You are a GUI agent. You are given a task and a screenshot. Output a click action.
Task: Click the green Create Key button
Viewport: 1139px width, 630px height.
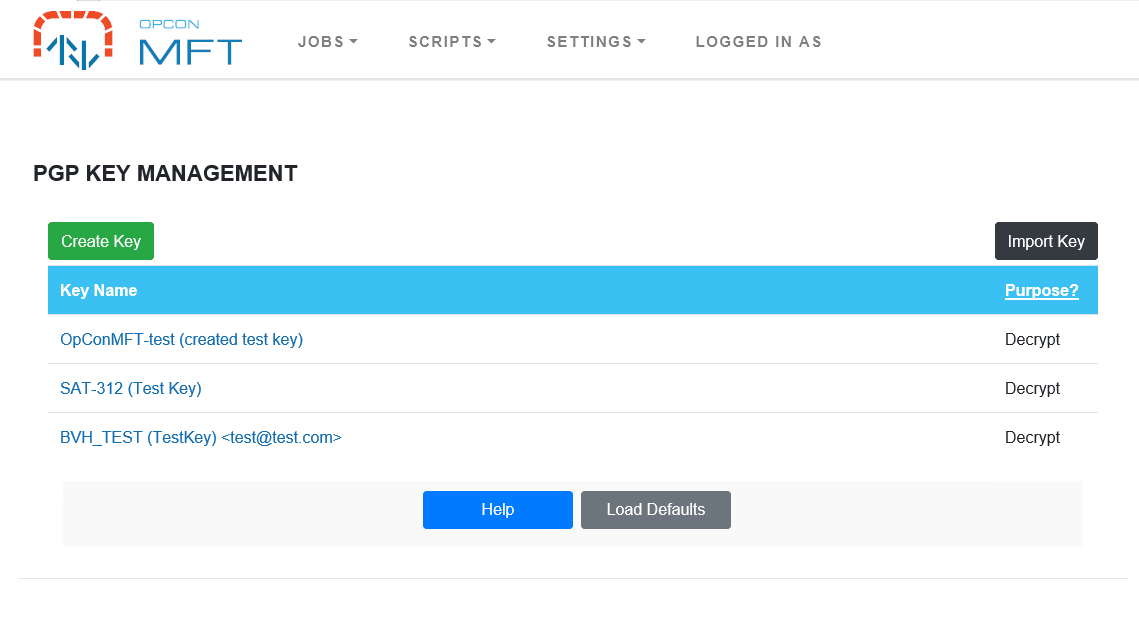[x=101, y=241]
